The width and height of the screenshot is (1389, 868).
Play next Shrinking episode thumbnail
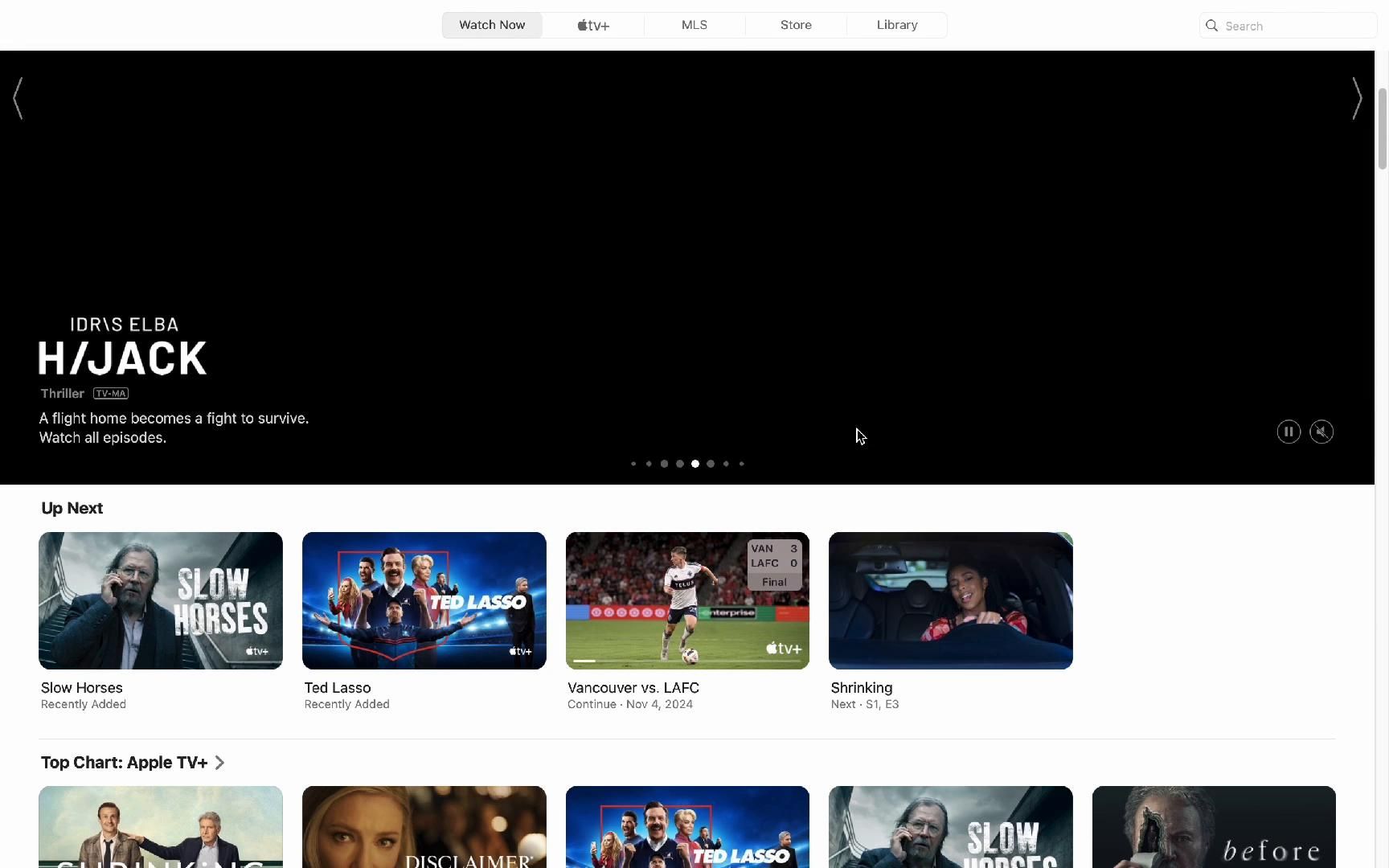pos(950,600)
